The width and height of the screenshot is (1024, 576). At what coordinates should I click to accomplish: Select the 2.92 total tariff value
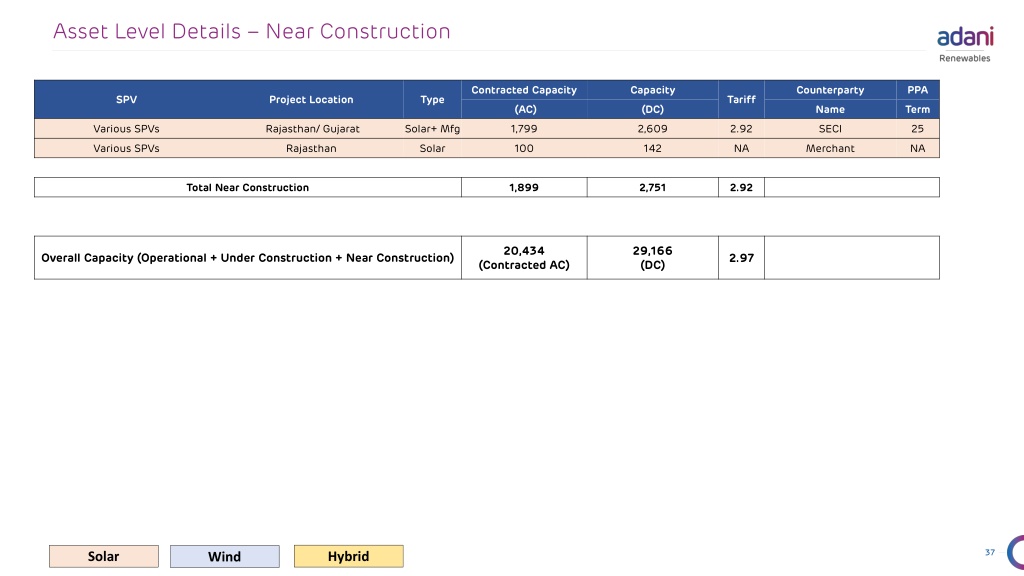pos(741,187)
